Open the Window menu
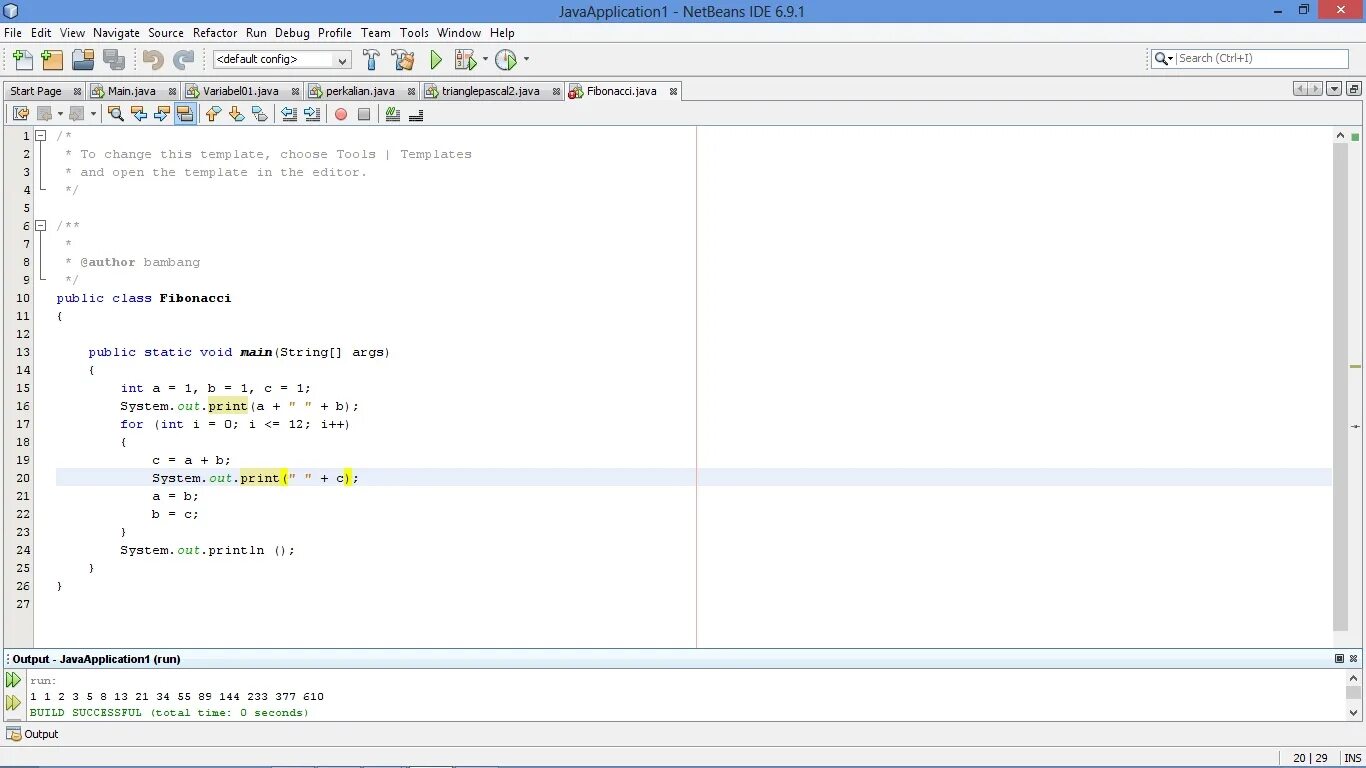This screenshot has width=1366, height=768. (459, 32)
